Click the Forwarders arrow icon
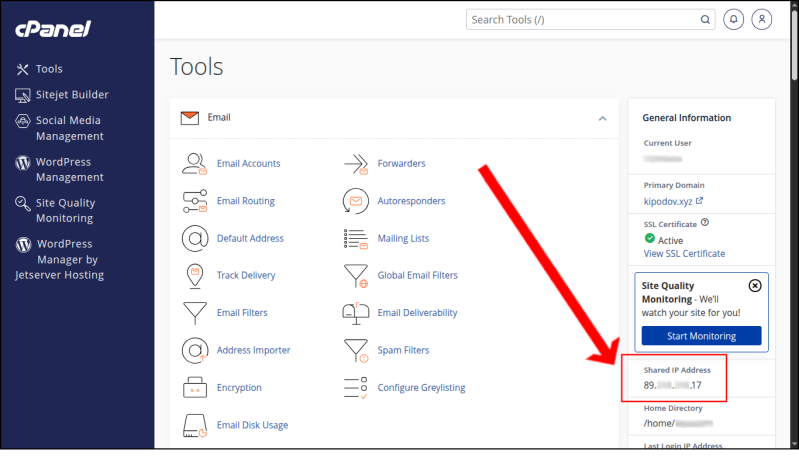Viewport: 799px width, 467px height. pos(356,164)
